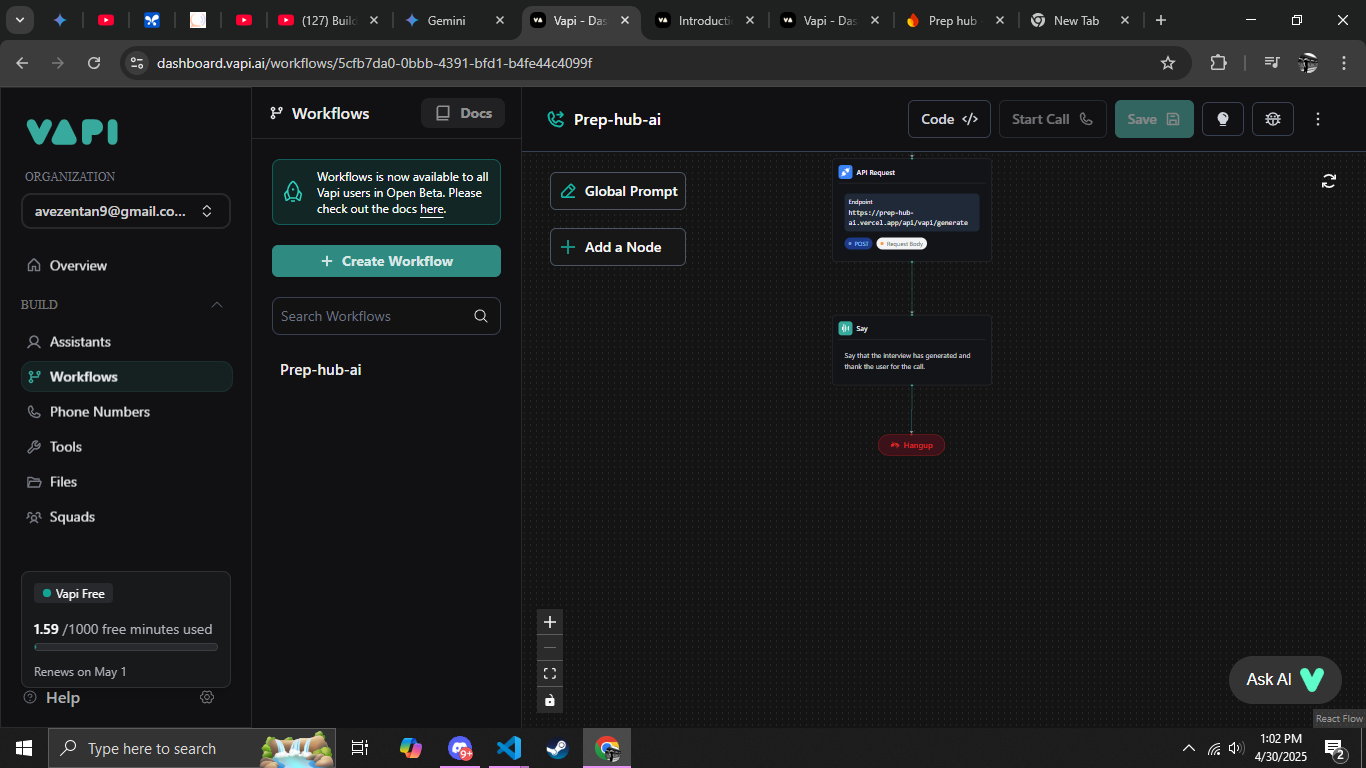Screen dimensions: 1366x768
Task: Open Steam from the taskbar
Action: pyautogui.click(x=557, y=748)
